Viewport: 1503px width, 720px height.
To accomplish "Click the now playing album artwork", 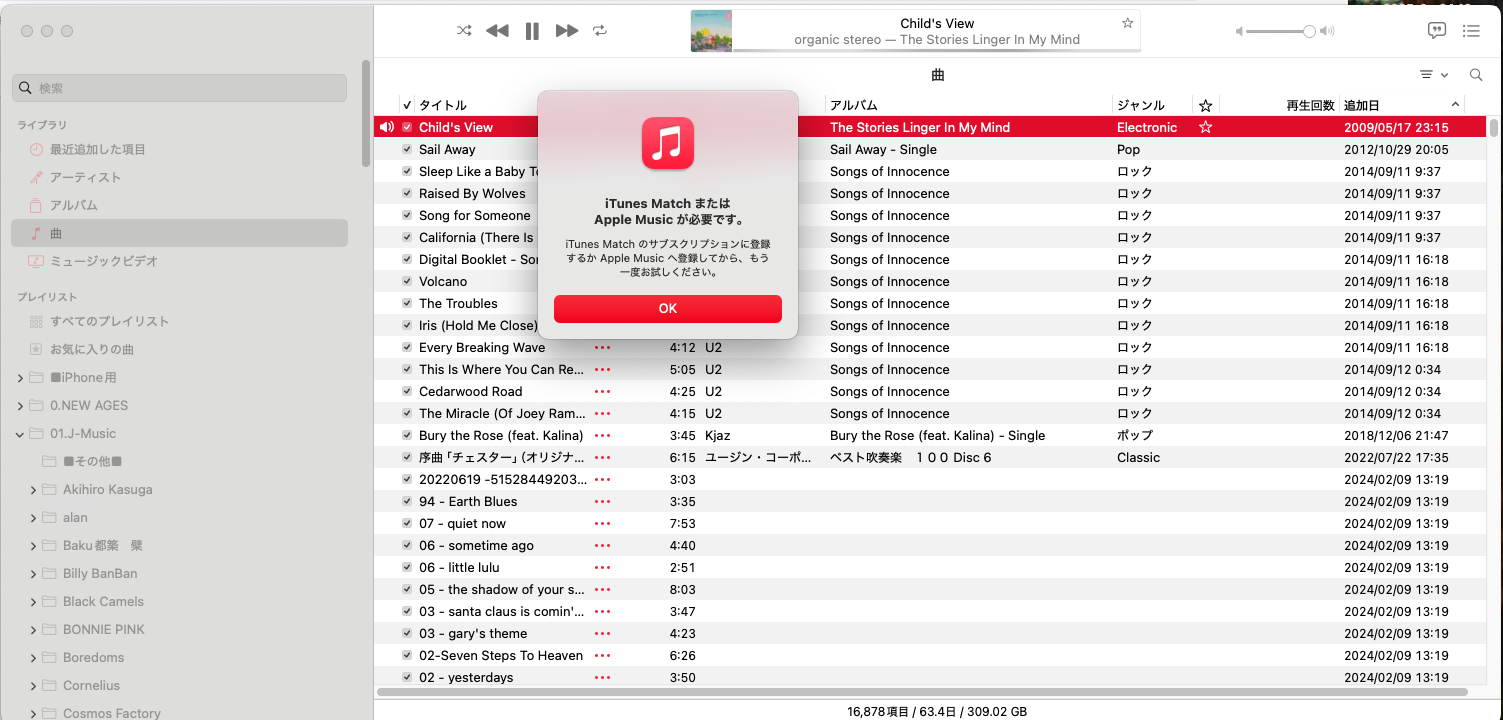I will [711, 31].
